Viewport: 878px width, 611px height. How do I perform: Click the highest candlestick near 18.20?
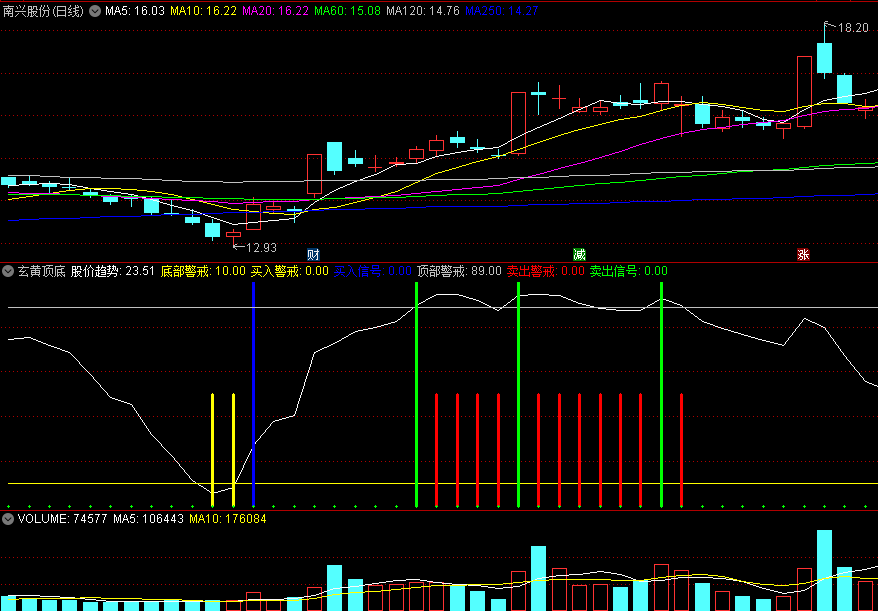(824, 58)
